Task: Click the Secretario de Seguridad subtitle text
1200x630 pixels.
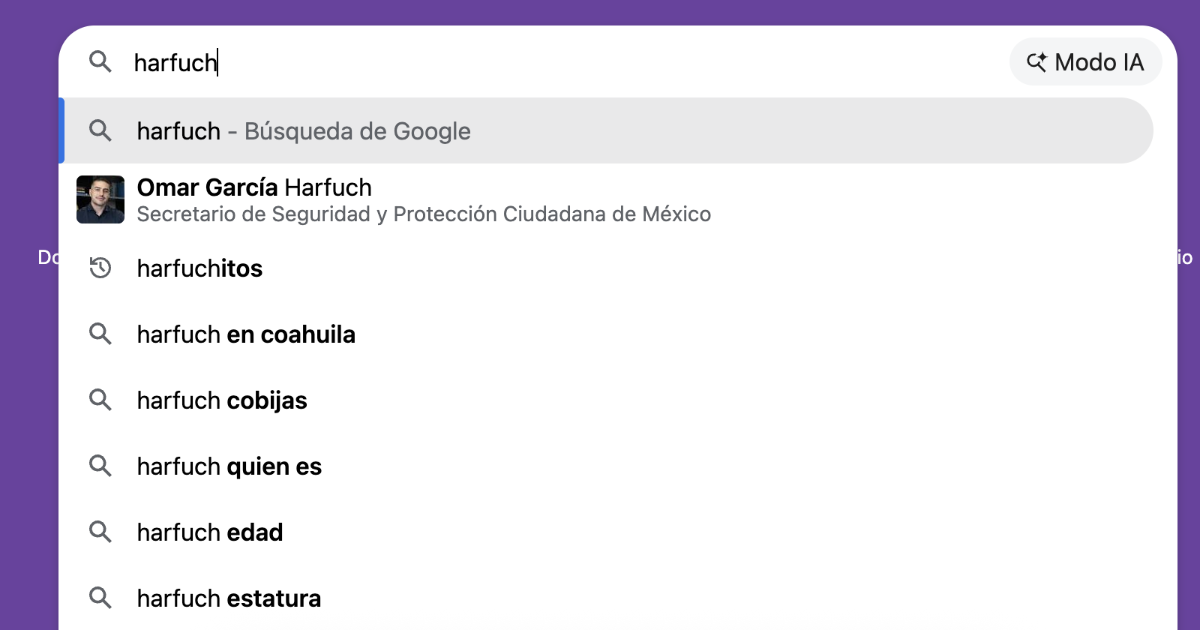Action: [423, 213]
